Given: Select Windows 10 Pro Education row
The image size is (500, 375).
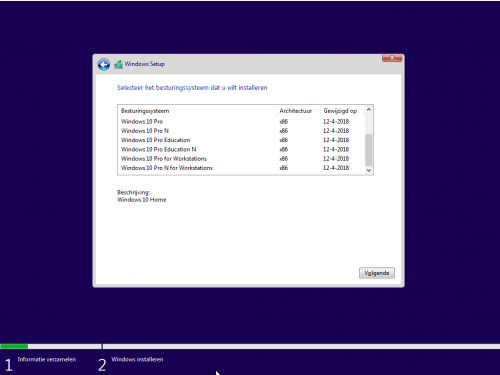Looking at the screenshot, I should coord(241,140).
